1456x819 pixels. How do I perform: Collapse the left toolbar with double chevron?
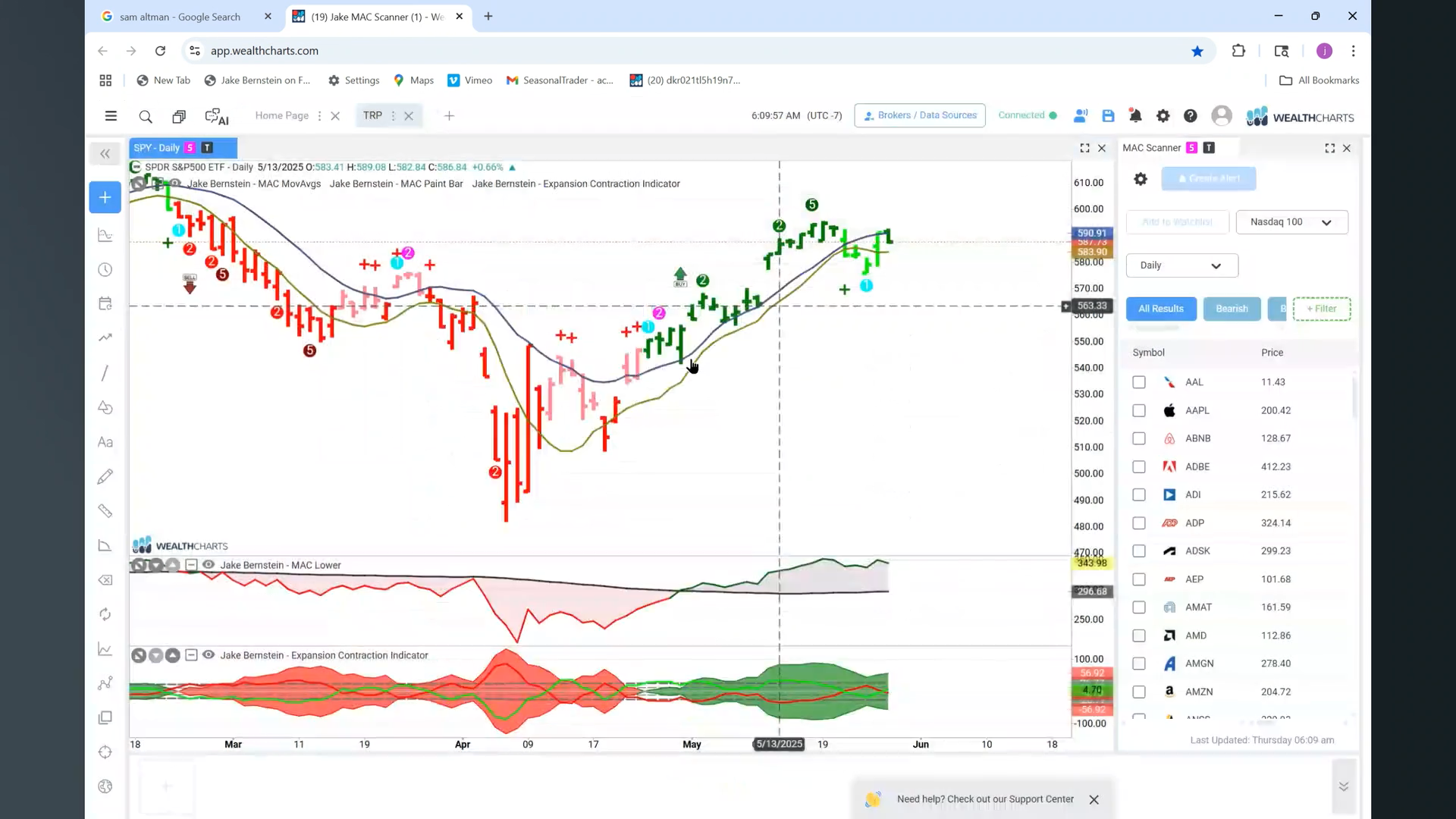click(105, 154)
